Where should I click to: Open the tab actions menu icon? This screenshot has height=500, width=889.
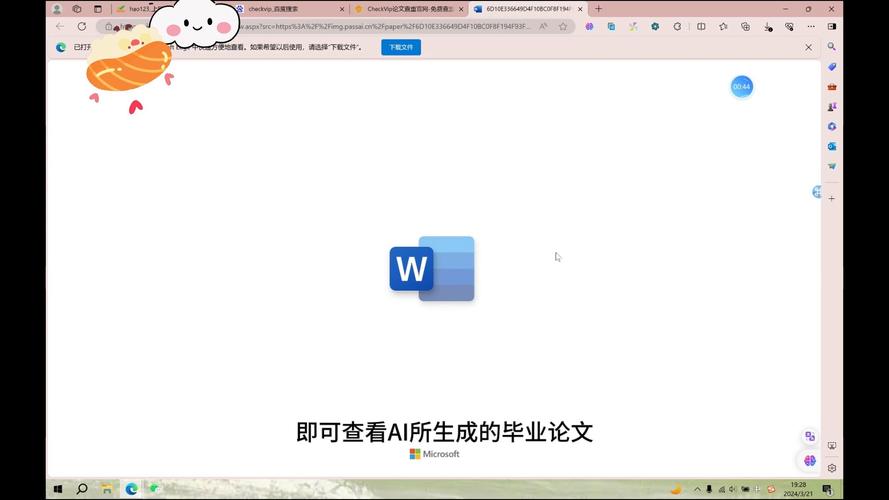tap(98, 9)
